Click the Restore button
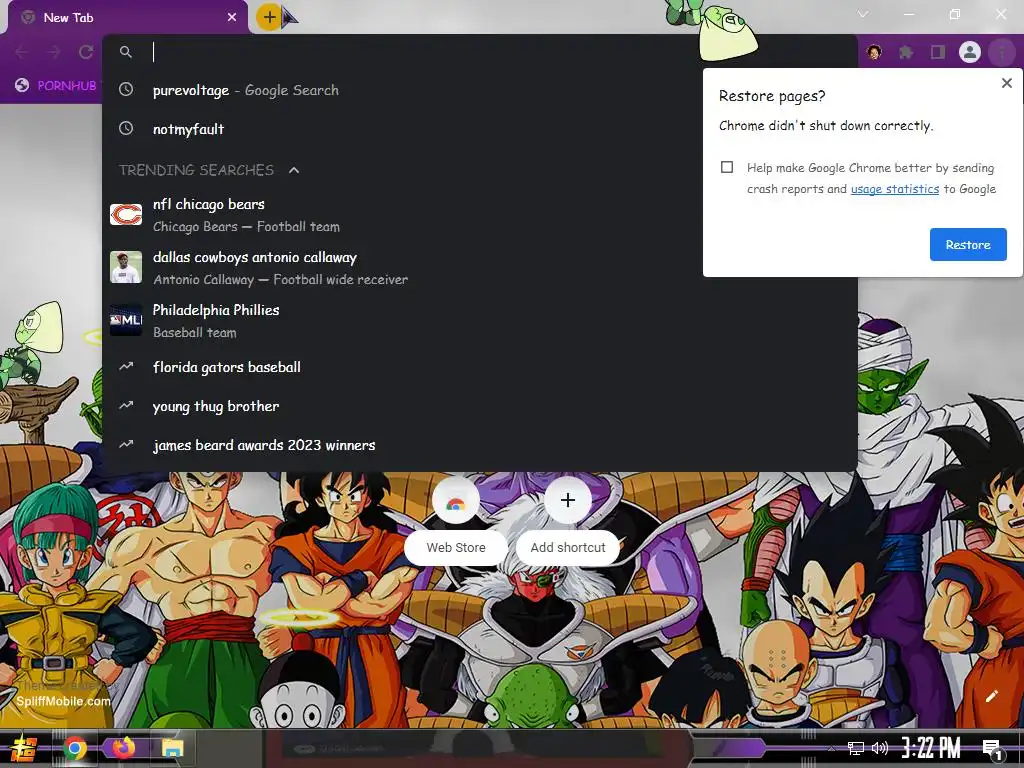 pyautogui.click(x=968, y=244)
